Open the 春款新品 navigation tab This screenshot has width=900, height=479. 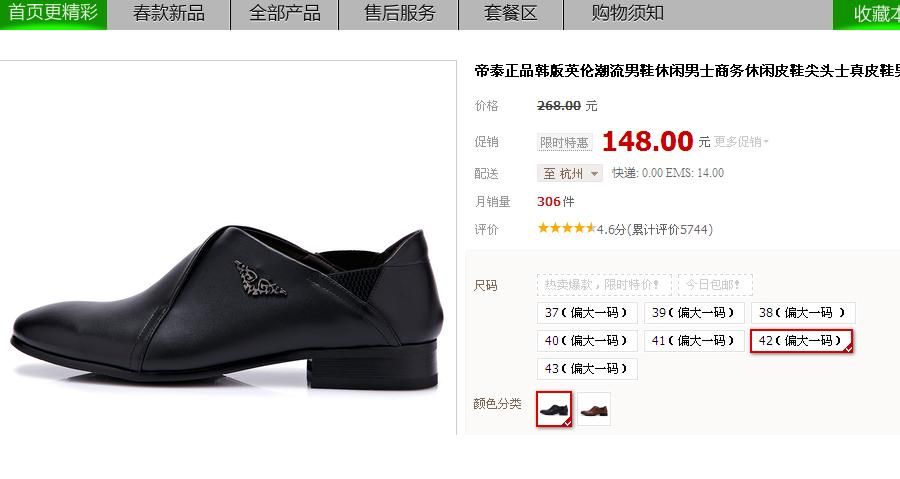tap(169, 14)
